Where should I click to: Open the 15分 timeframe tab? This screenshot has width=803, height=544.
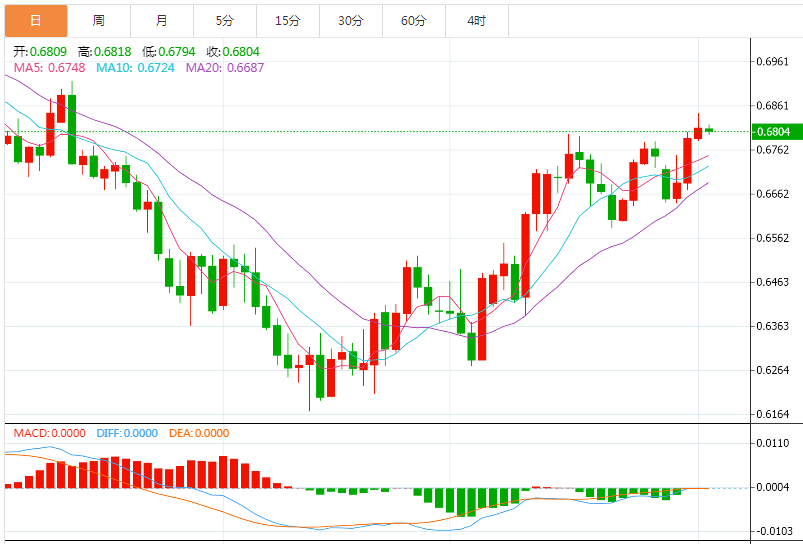[288, 21]
